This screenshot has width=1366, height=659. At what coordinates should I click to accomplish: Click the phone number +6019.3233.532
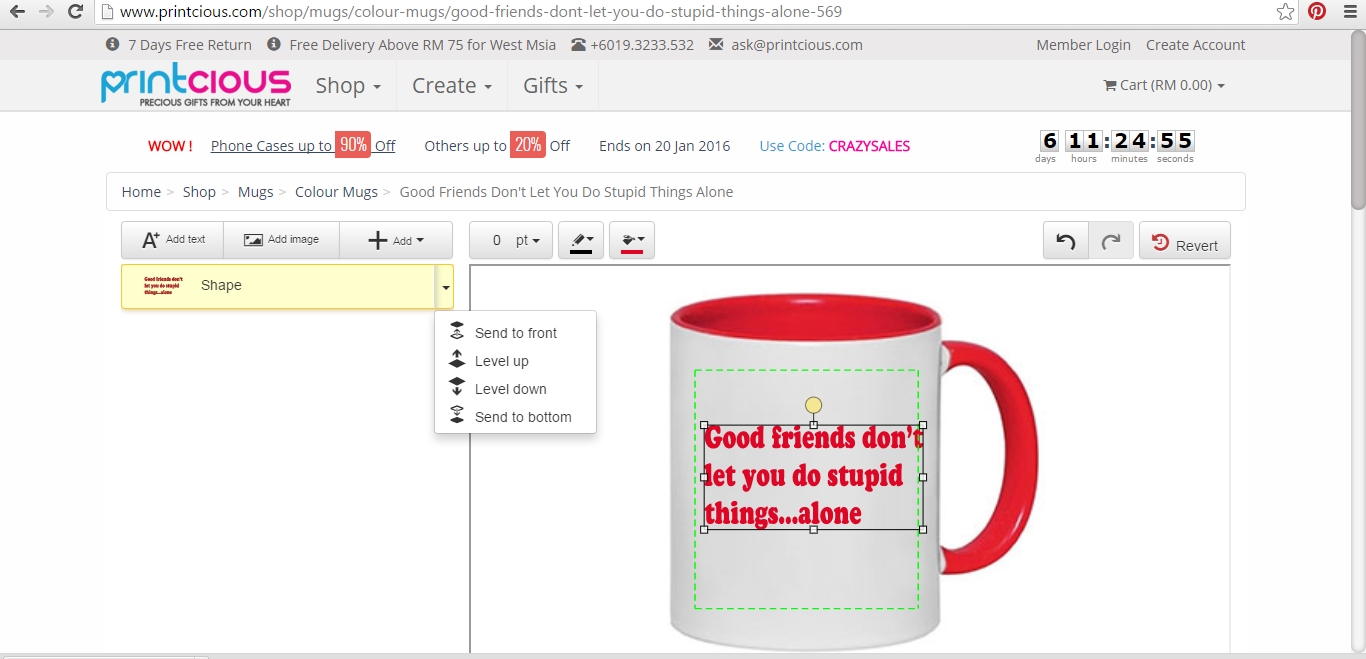coord(642,45)
